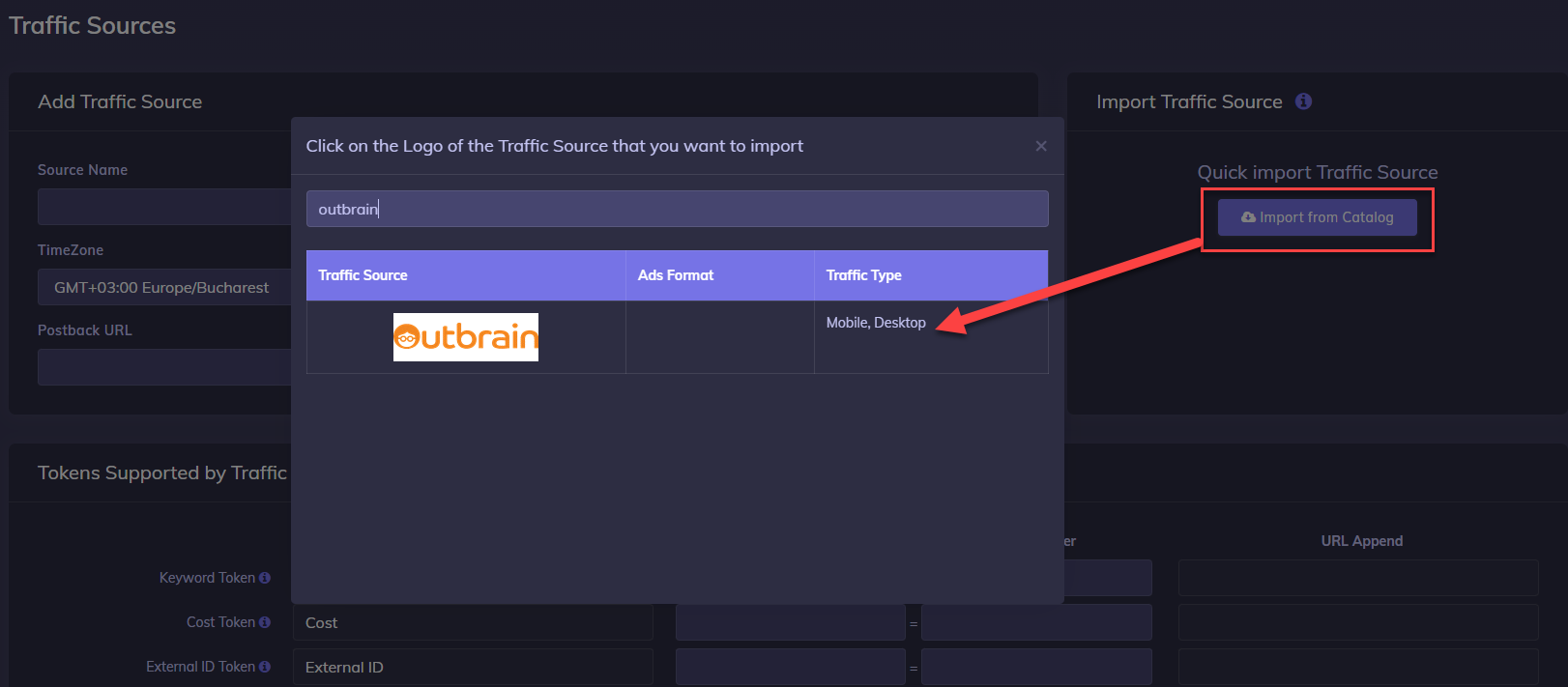Click the Cost Token URL Append field
Screen dimensions: 1568x687
coord(1358,622)
